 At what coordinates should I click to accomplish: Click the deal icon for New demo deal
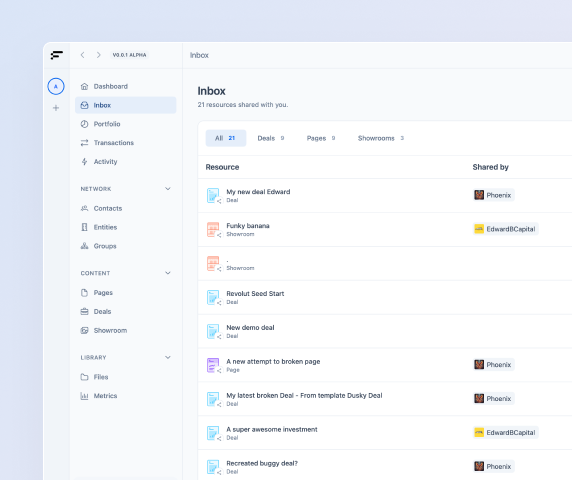(x=213, y=331)
